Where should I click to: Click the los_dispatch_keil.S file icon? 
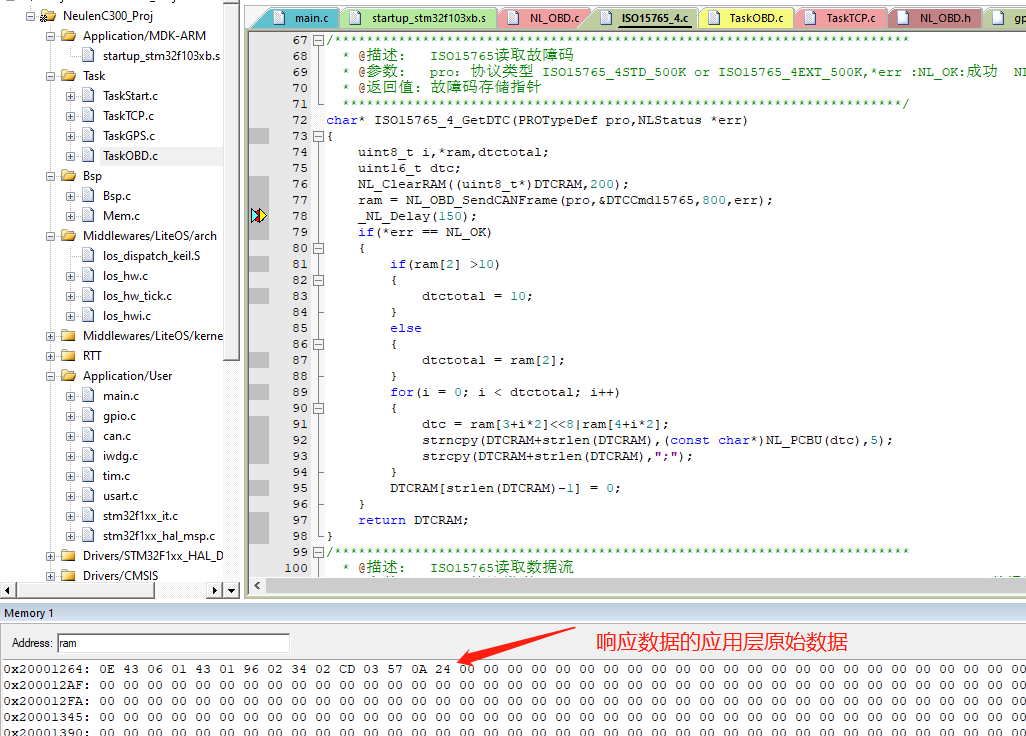(88, 256)
